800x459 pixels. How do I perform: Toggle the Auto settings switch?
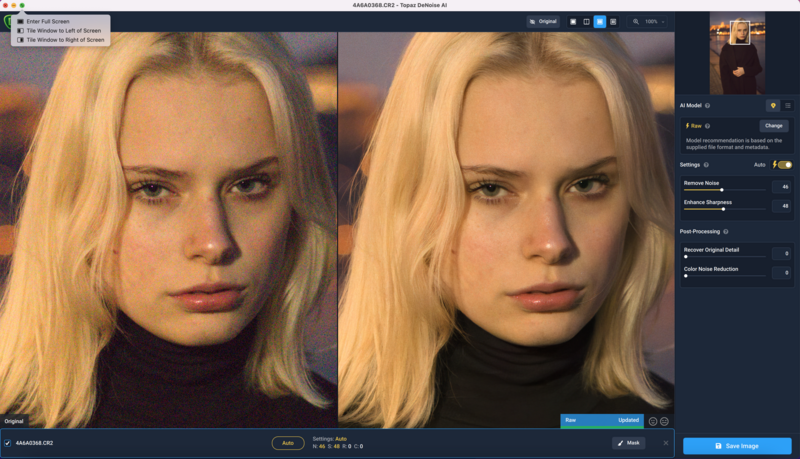click(x=785, y=165)
